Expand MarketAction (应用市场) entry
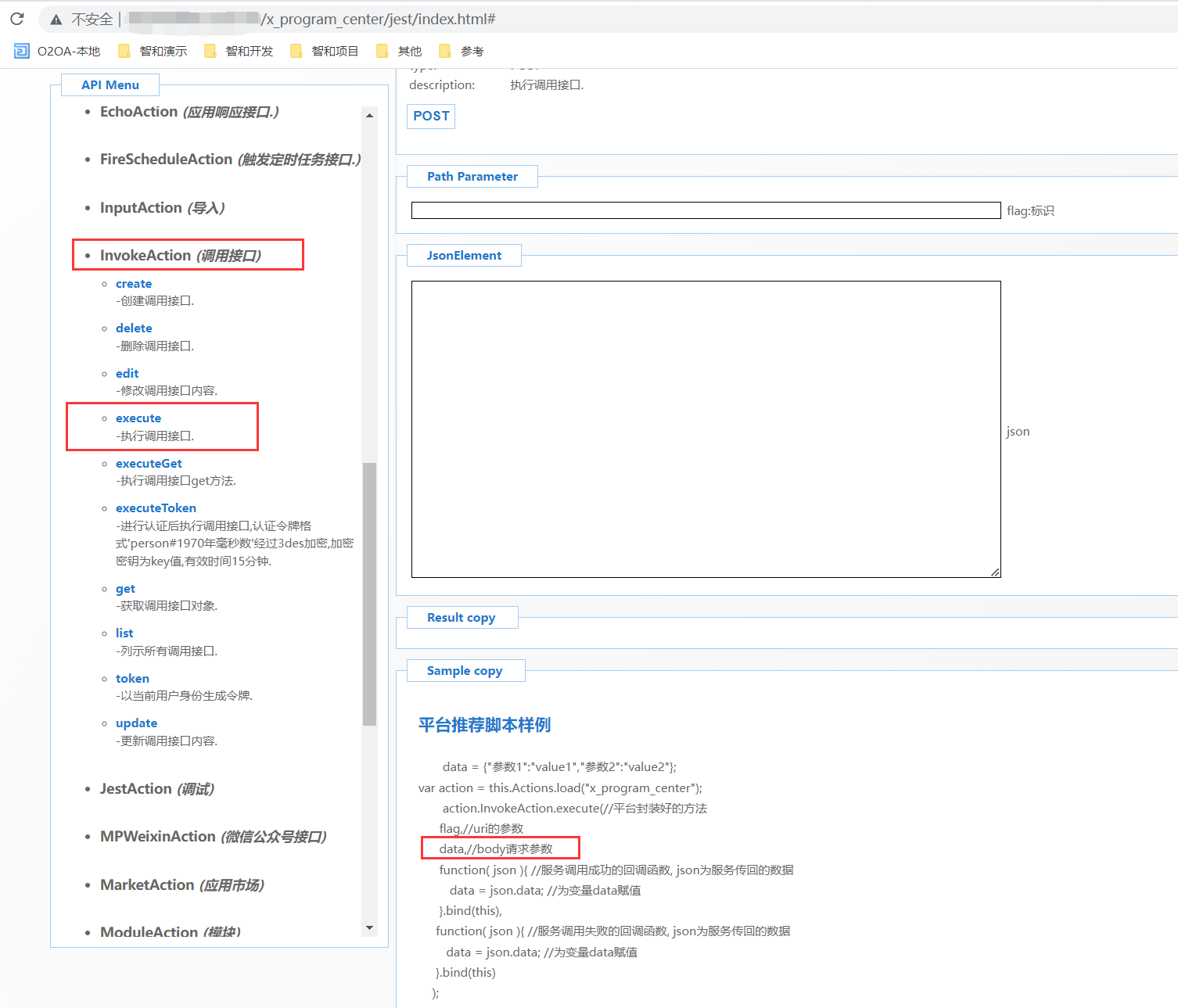The image size is (1178, 1008). (181, 885)
